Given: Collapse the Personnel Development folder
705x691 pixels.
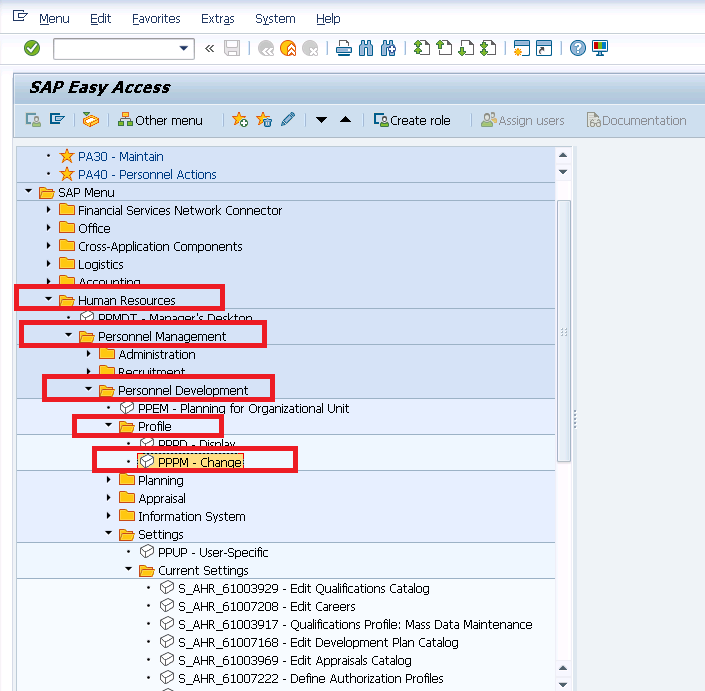Looking at the screenshot, I should click(89, 389).
